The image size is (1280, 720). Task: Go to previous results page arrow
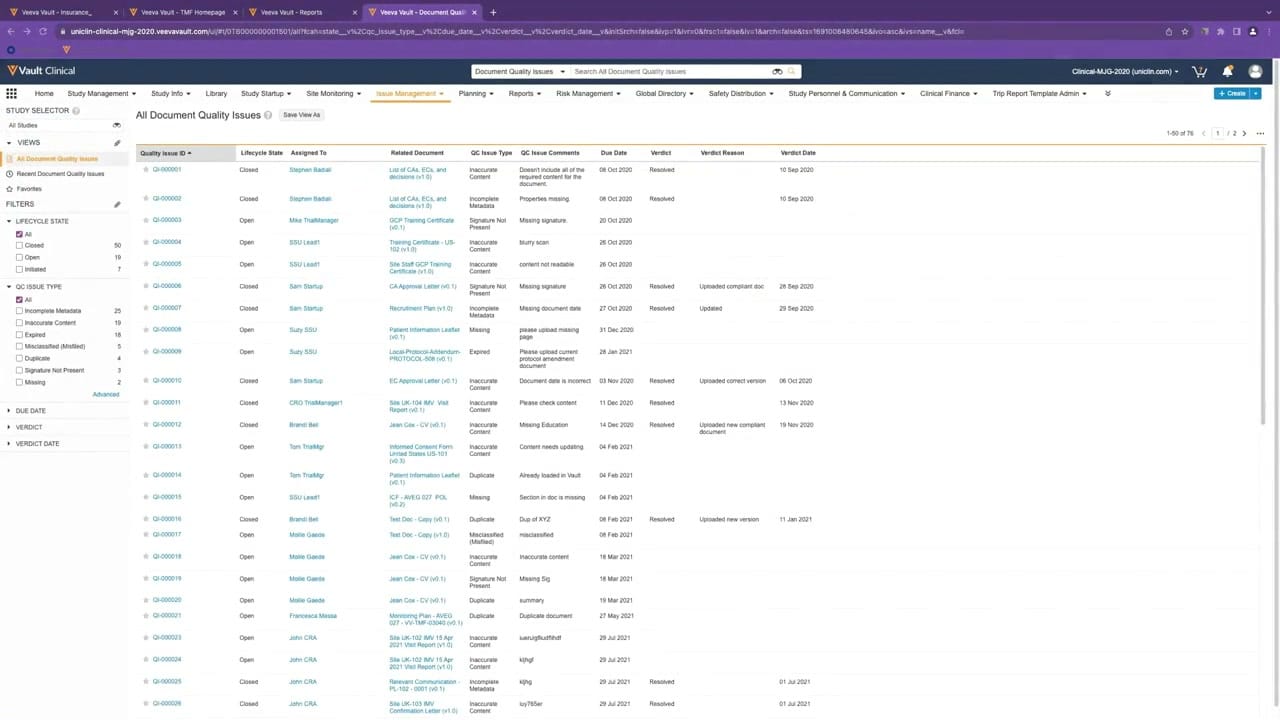[x=1203, y=133]
